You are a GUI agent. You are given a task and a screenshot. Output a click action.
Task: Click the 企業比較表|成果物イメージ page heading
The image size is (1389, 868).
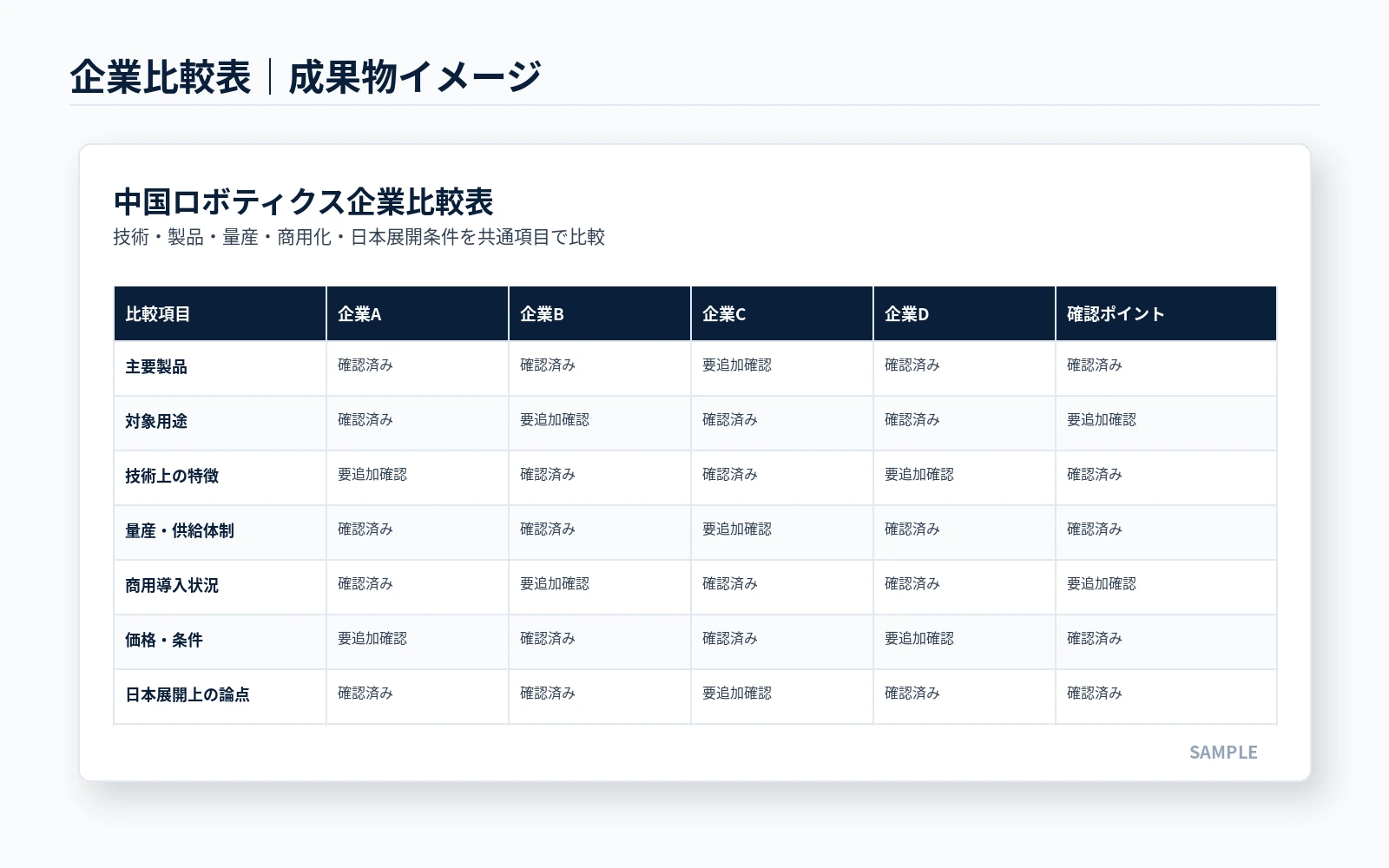pyautogui.click(x=306, y=76)
